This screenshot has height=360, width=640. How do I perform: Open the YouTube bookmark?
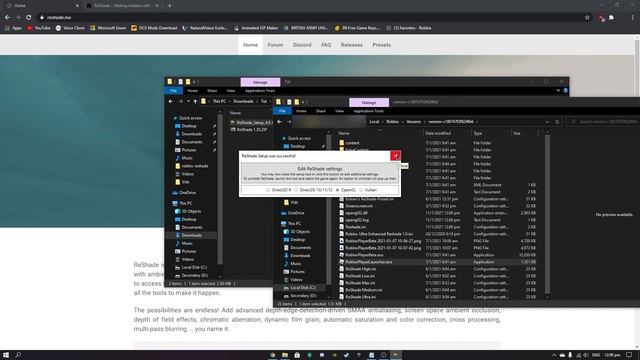point(39,28)
